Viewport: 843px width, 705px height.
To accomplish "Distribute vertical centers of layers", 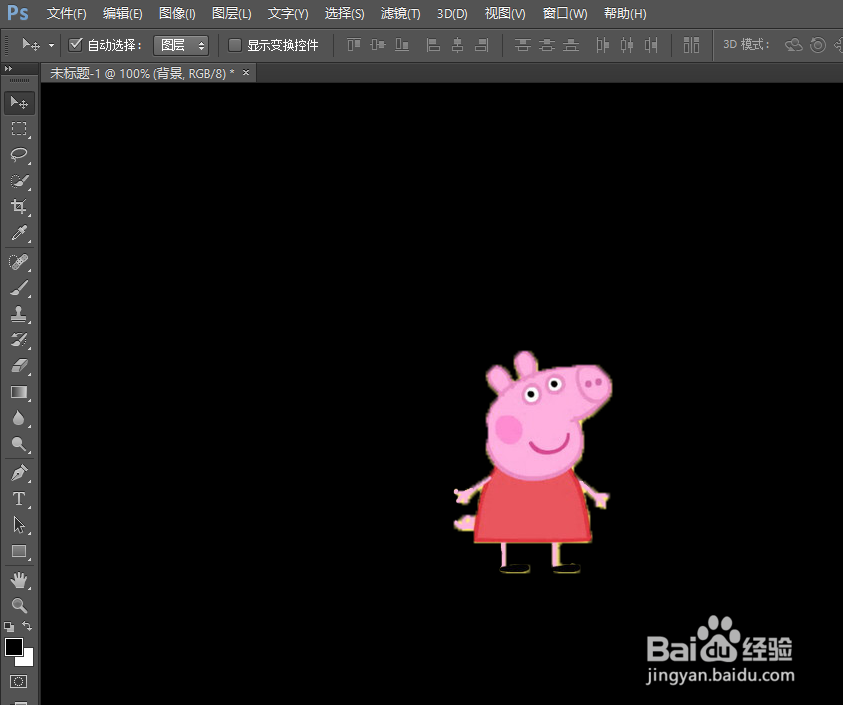I will click(547, 45).
